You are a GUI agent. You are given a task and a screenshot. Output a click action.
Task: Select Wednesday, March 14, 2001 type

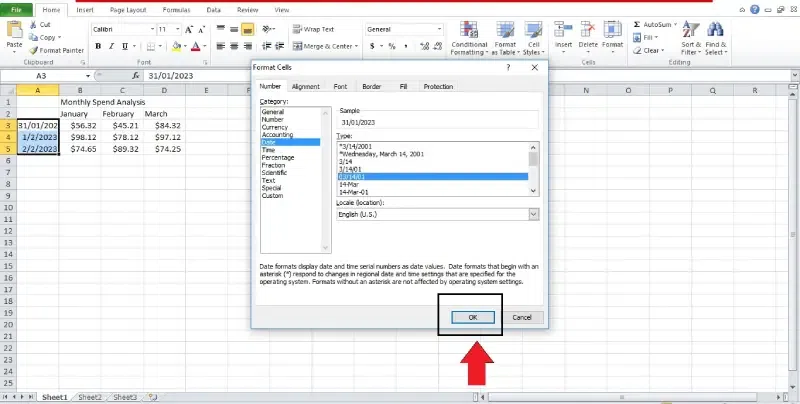(383, 154)
